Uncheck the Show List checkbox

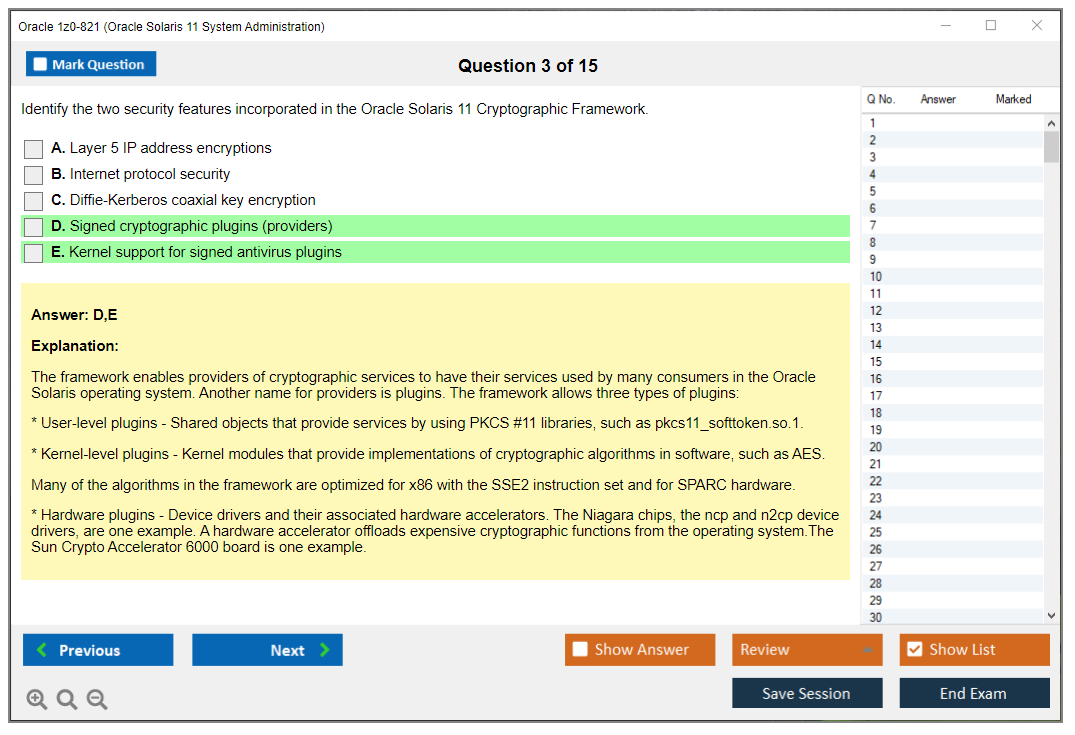pos(915,650)
